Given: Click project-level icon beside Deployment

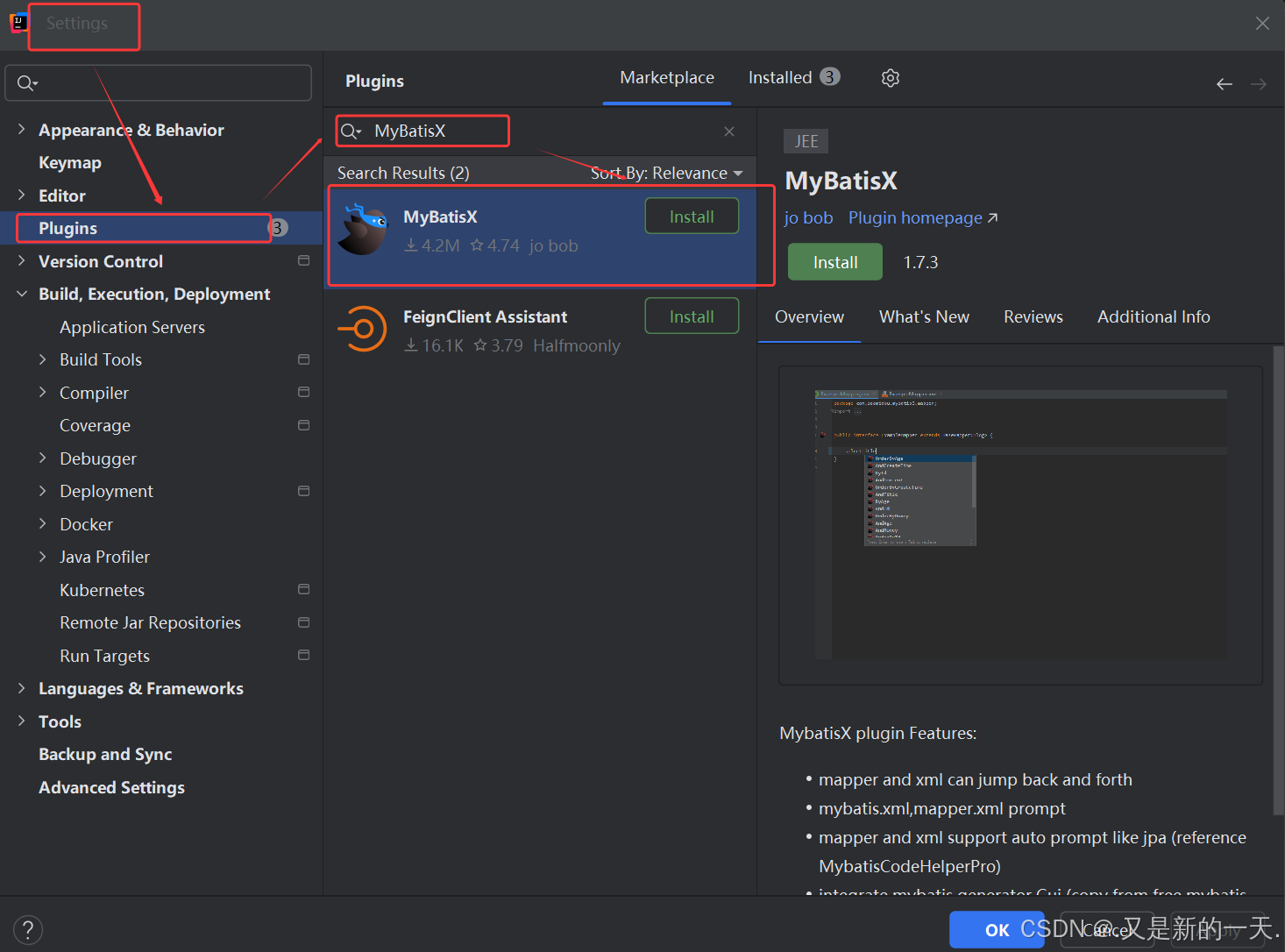Looking at the screenshot, I should [304, 491].
